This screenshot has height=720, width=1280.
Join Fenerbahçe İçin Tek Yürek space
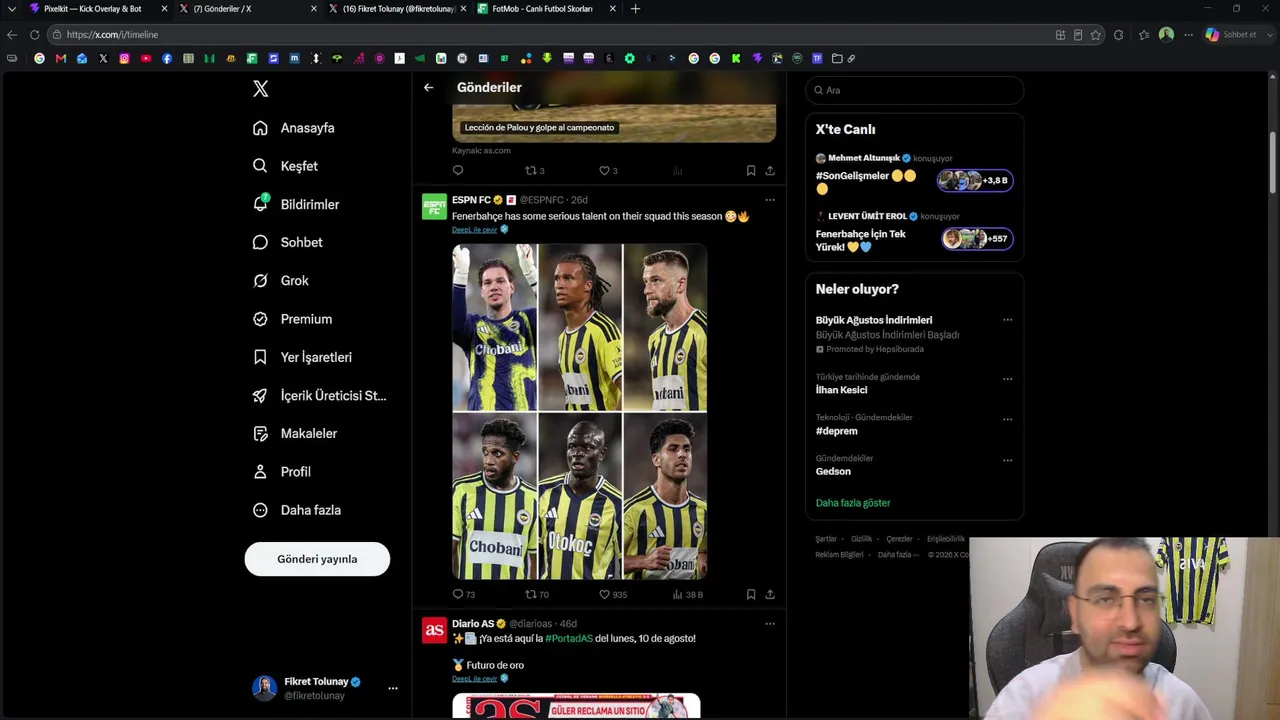click(977, 238)
